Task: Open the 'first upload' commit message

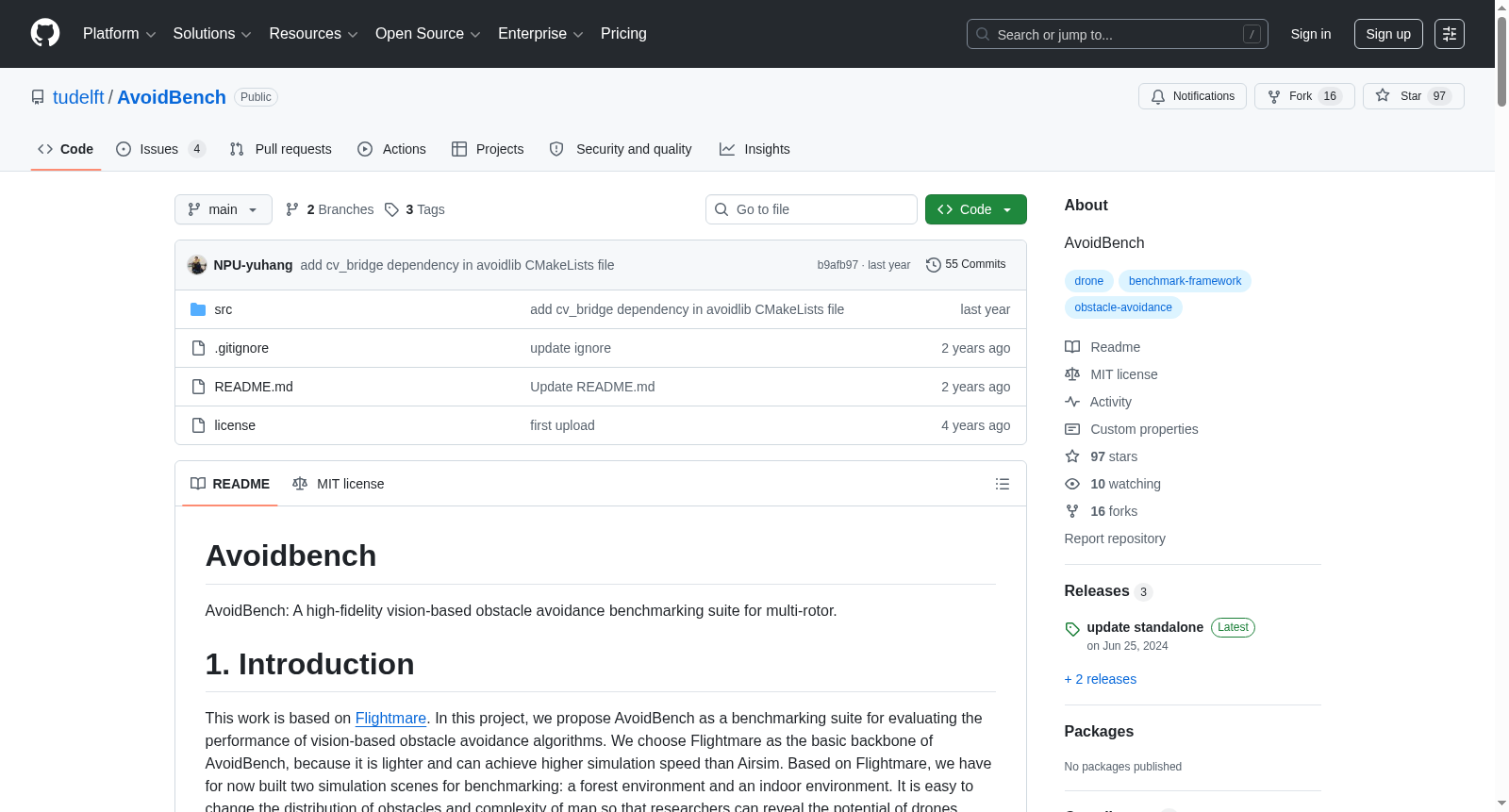Action: (x=562, y=425)
